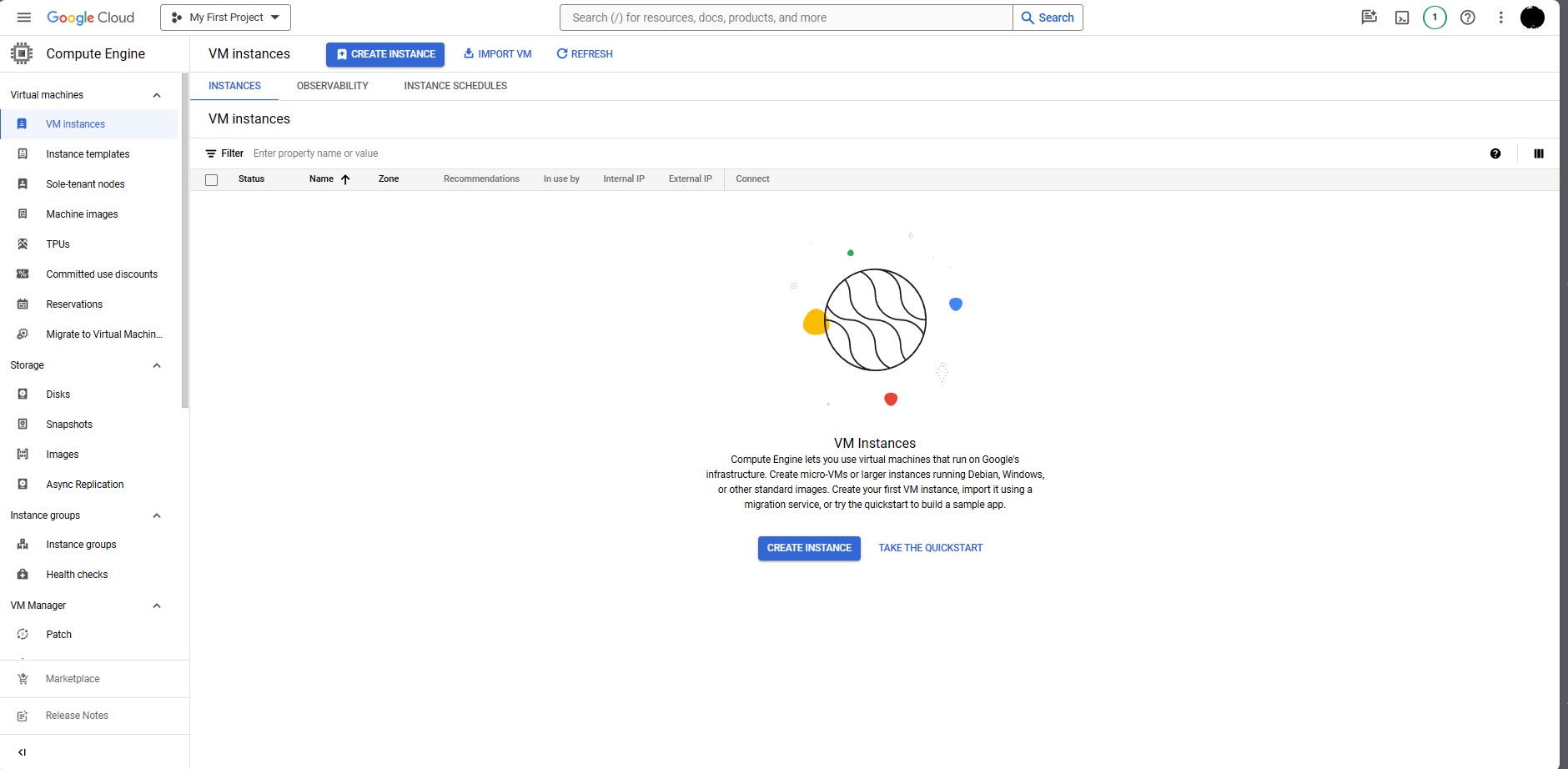Click the Status column header
The width and height of the screenshot is (1568, 769).
251,179
